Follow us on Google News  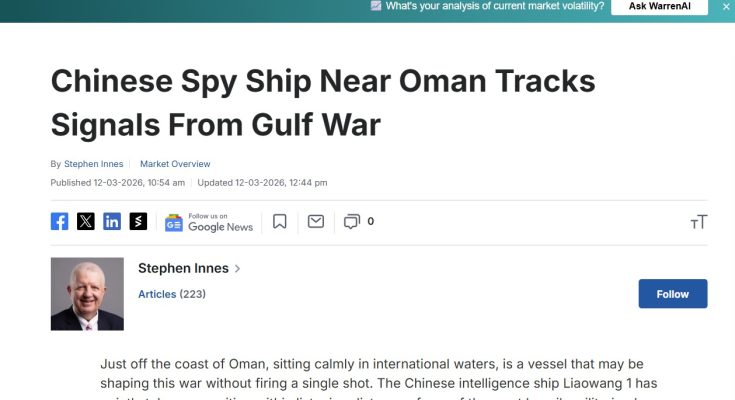point(209,222)
